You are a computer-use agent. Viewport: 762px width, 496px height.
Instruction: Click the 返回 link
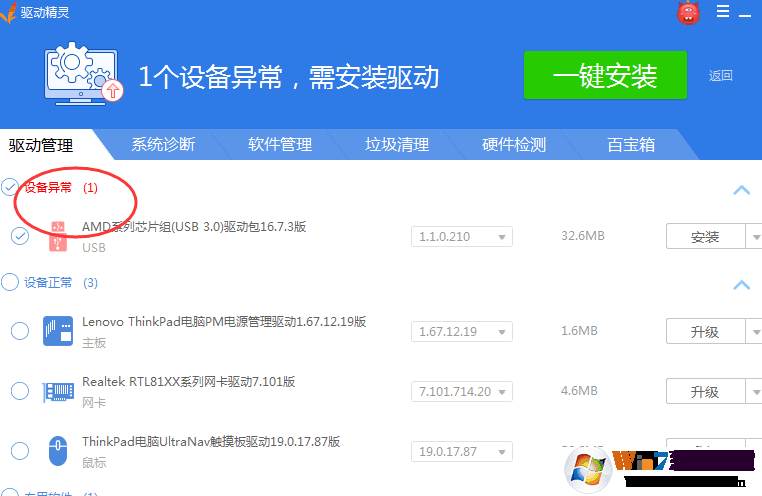pos(720,75)
